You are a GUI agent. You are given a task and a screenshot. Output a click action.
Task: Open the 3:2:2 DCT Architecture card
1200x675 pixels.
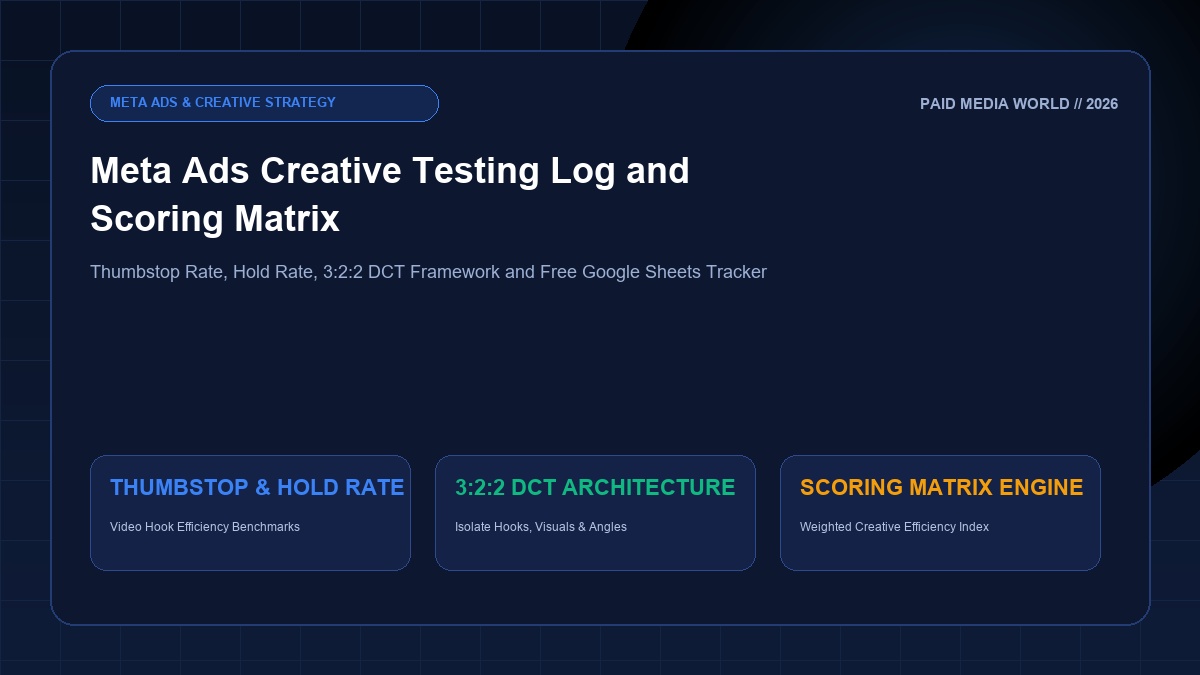595,513
